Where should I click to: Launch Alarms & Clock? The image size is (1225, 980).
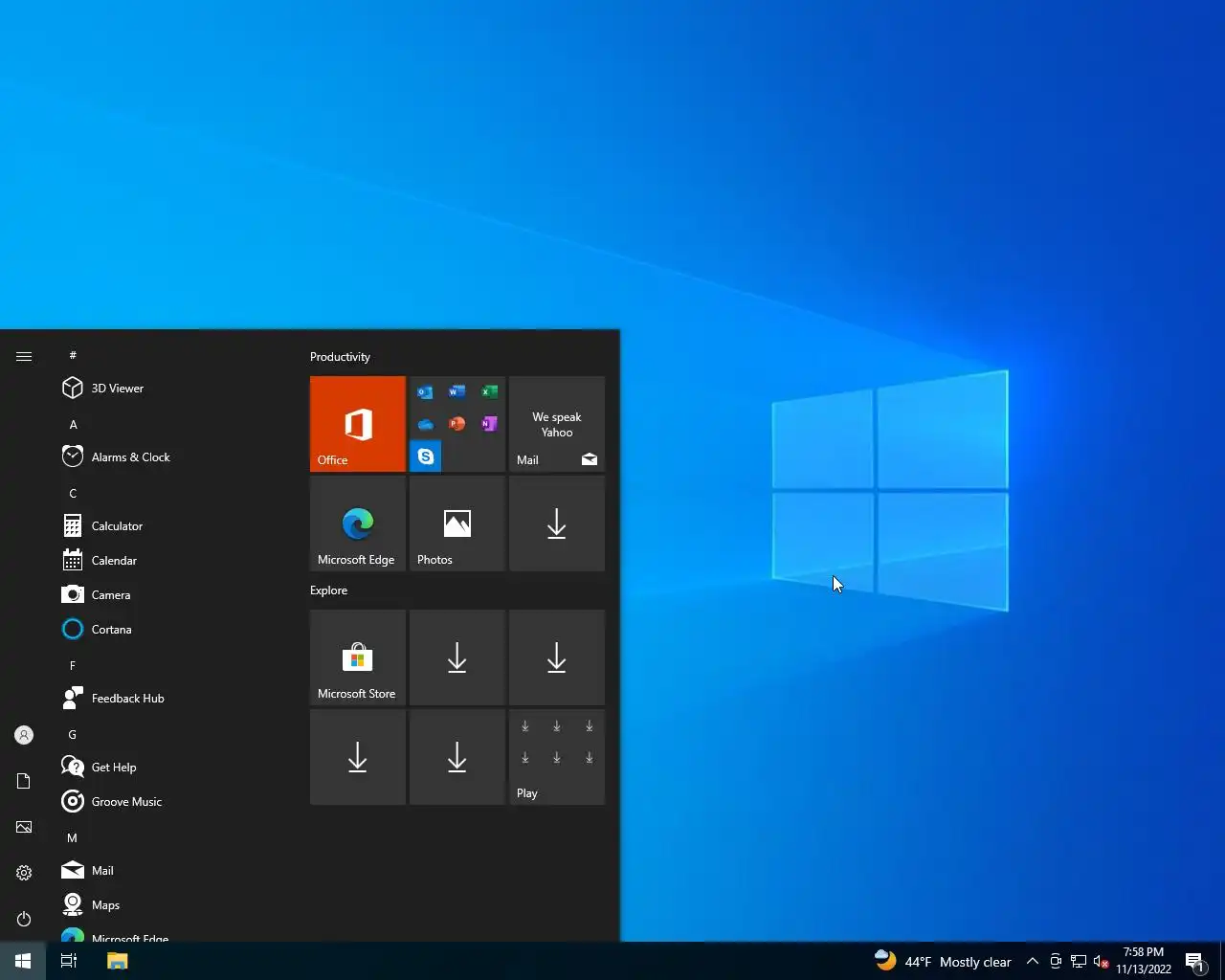pos(170,457)
